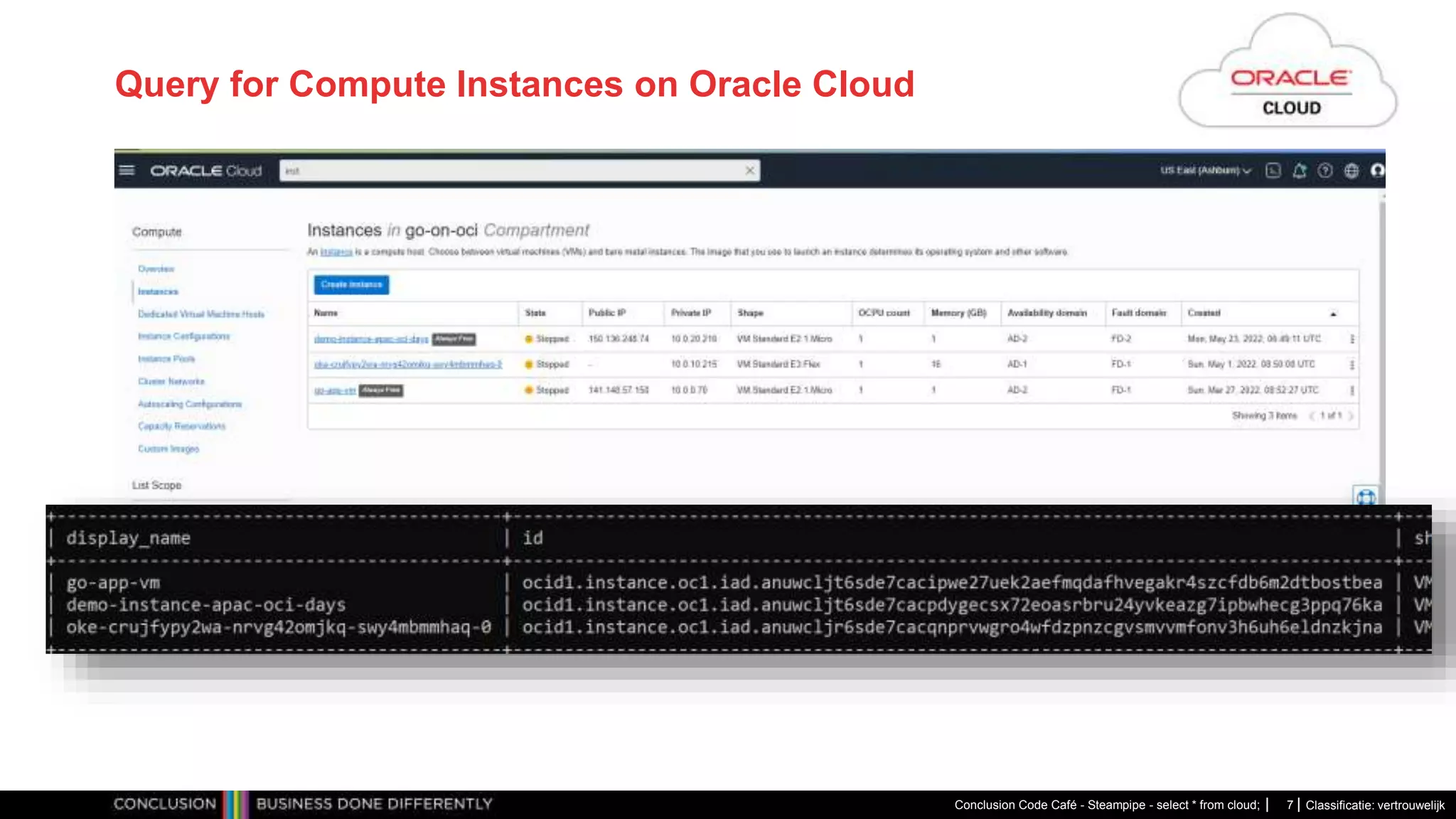Click private IP 10.0.10.215 cell

tap(694, 365)
